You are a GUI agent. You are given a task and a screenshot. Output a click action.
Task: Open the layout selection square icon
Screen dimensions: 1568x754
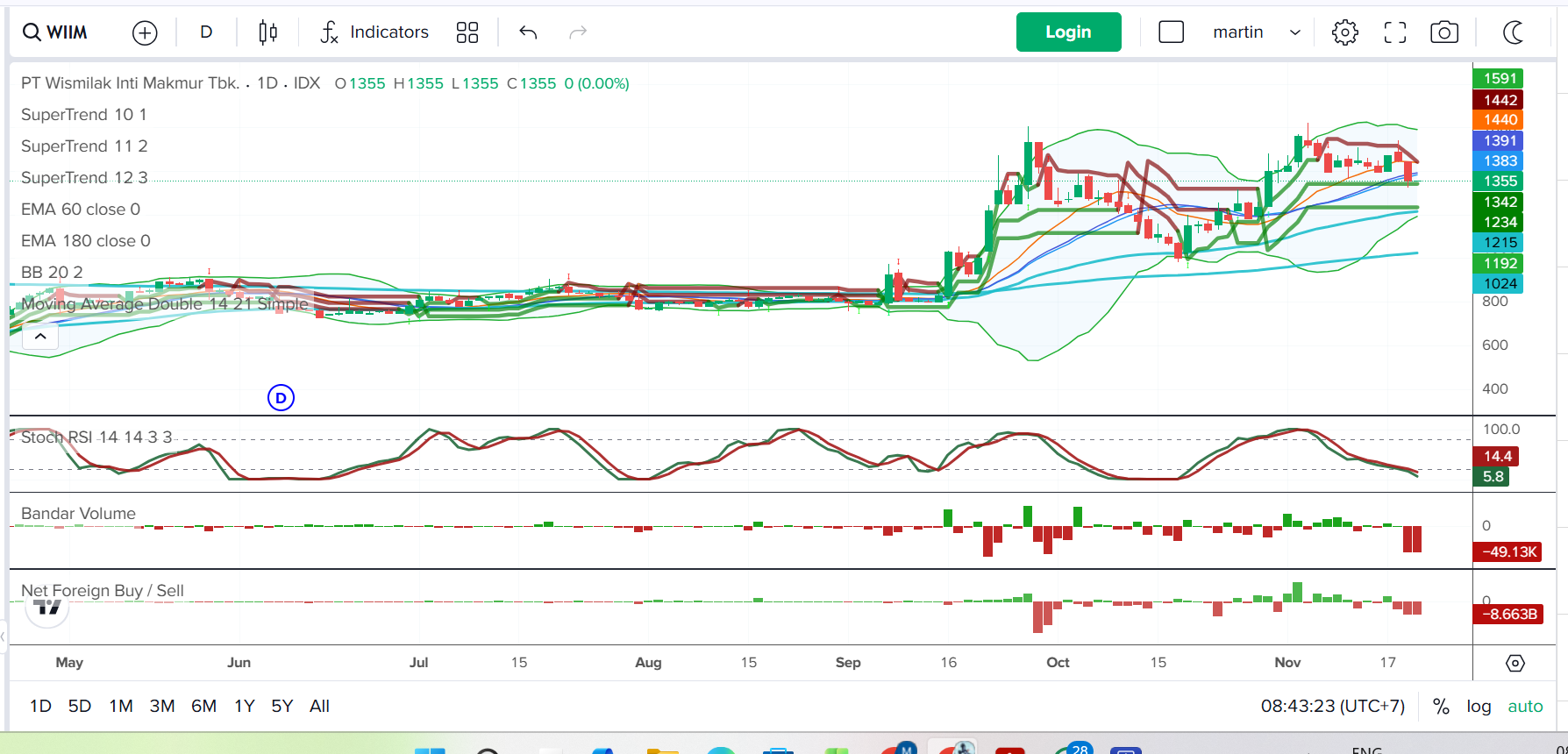point(1171,32)
